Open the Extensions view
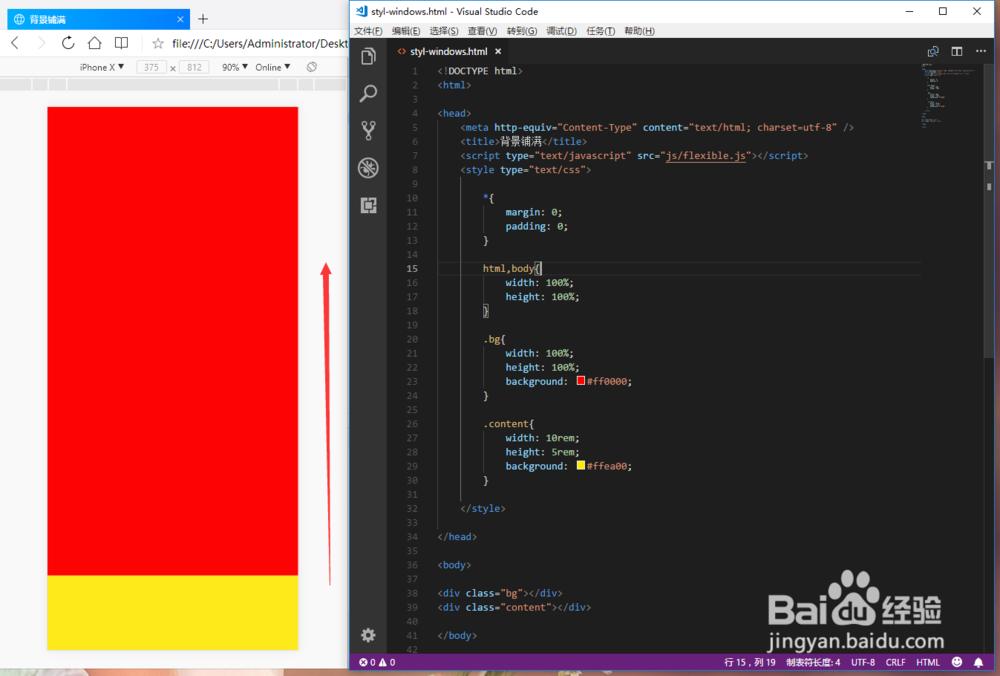Image resolution: width=1000 pixels, height=676 pixels. tap(368, 205)
